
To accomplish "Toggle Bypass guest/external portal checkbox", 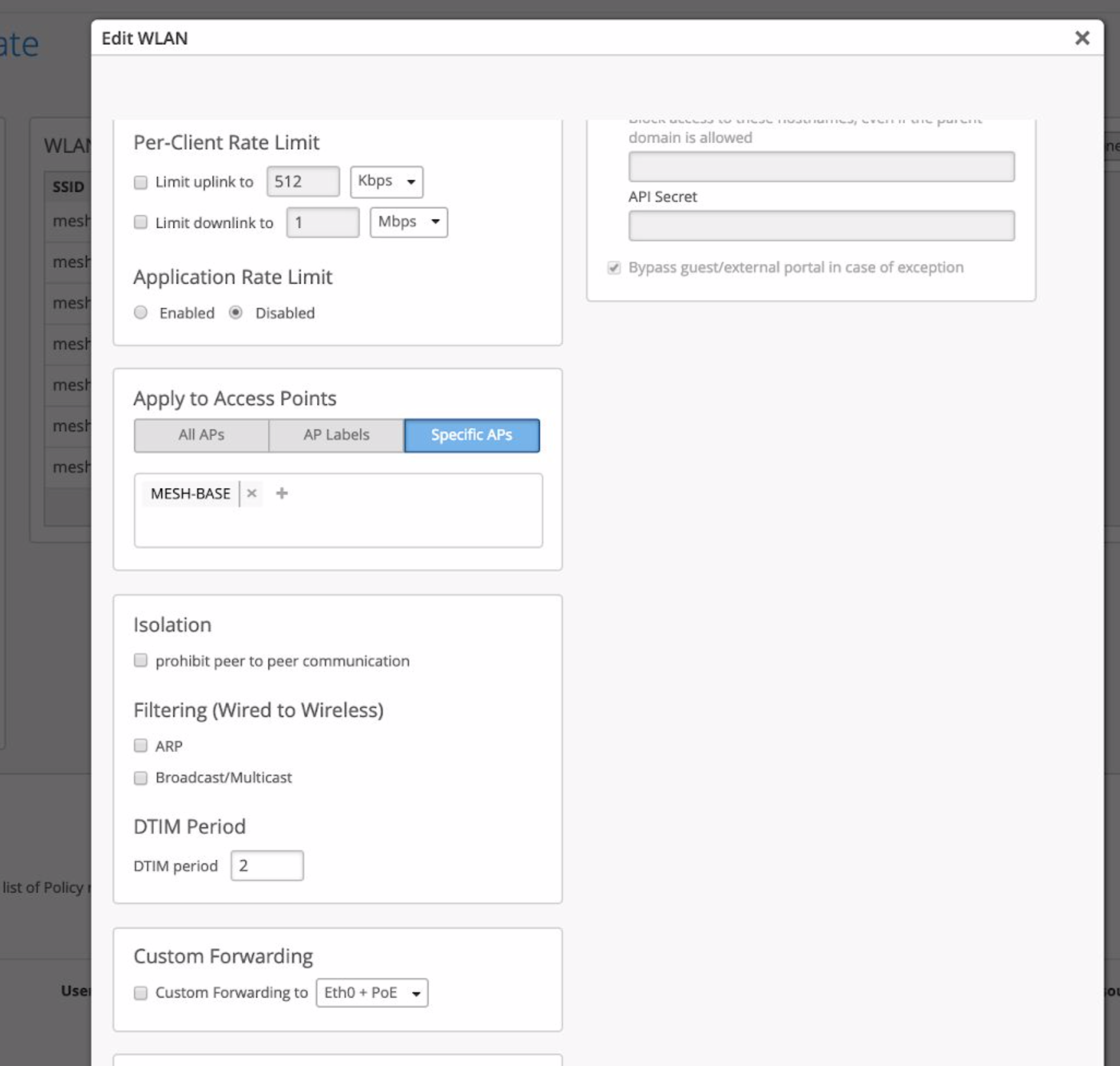I will 614,268.
